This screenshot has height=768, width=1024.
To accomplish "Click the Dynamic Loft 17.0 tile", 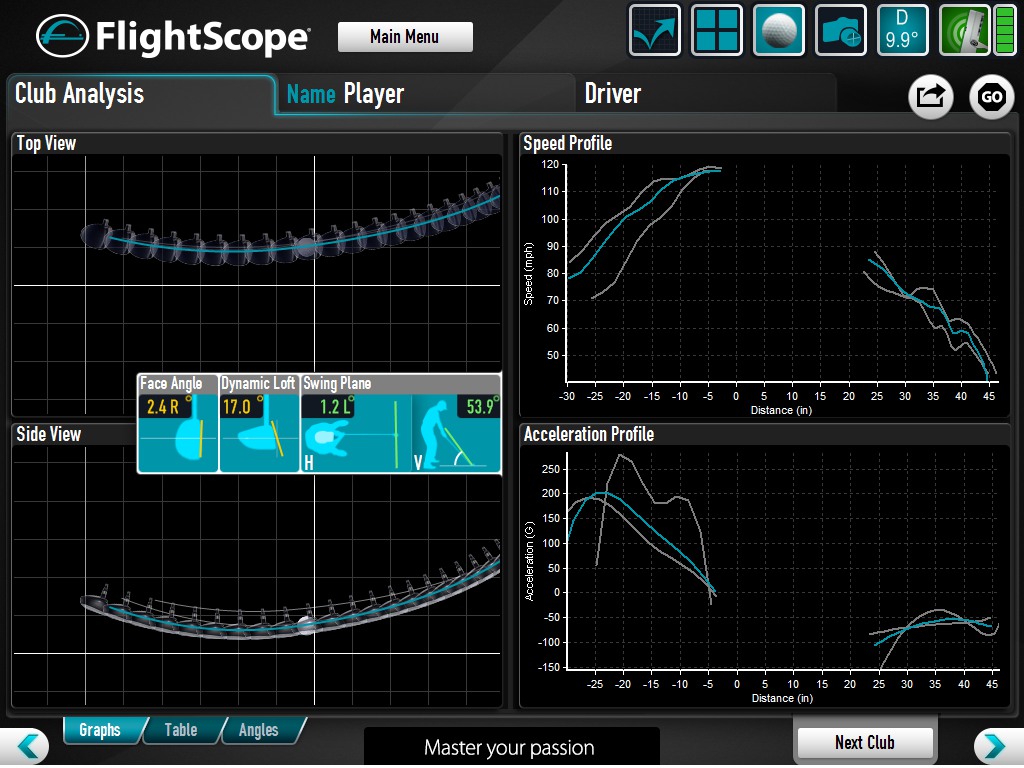I will click(x=259, y=423).
